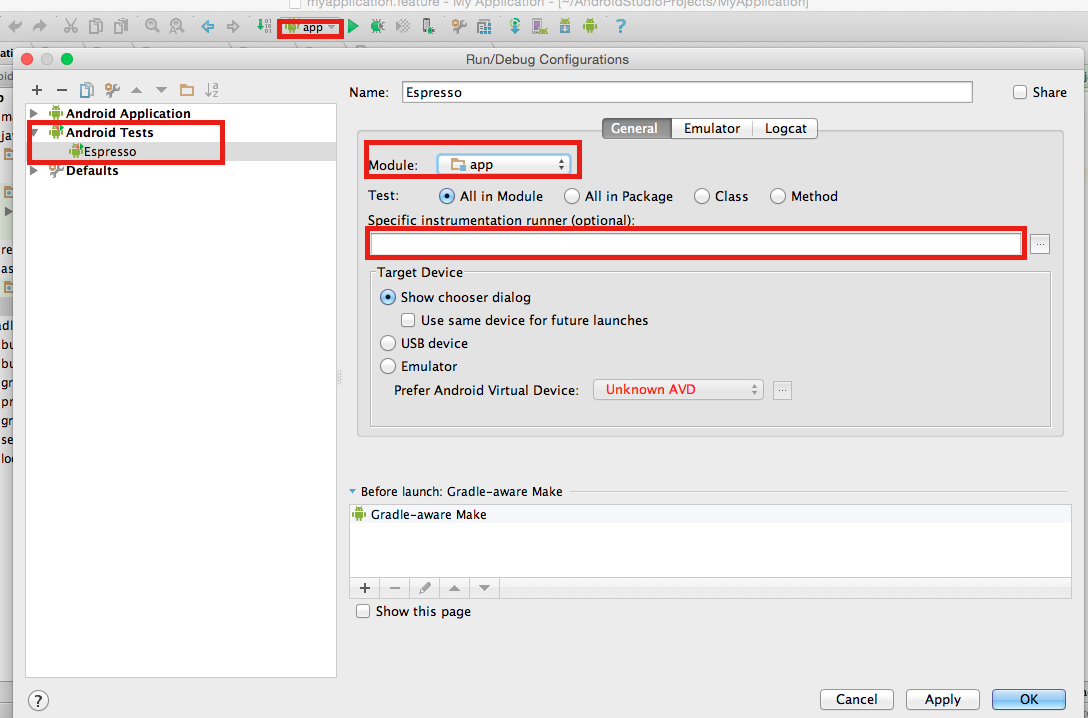Click the Name text field
Screen dimensions: 1088x718
point(686,92)
